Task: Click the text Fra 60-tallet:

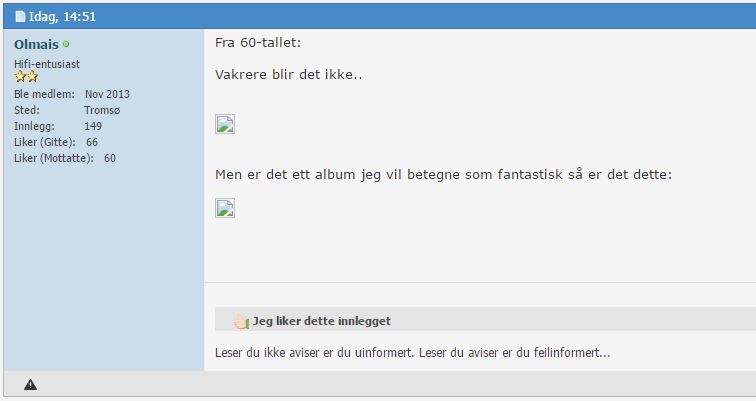Action: tap(258, 42)
